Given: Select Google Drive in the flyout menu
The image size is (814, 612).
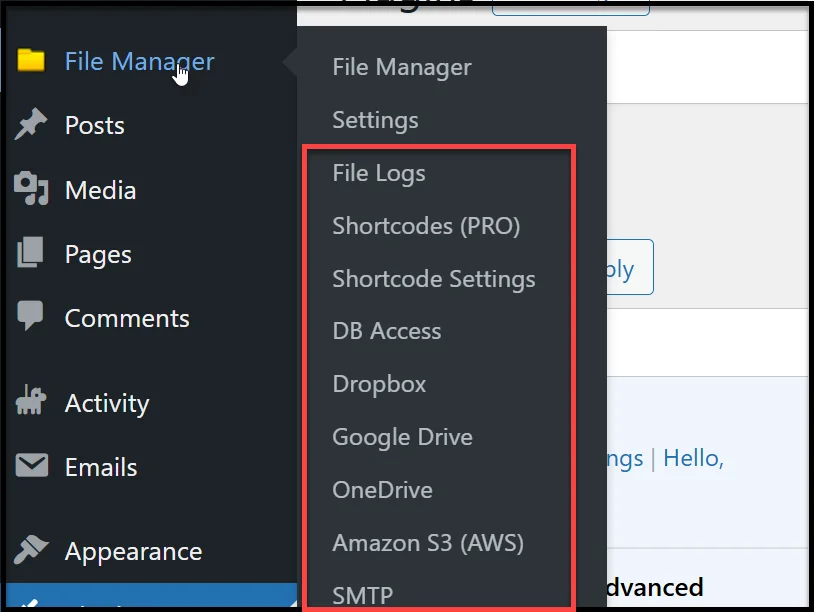Looking at the screenshot, I should [402, 437].
